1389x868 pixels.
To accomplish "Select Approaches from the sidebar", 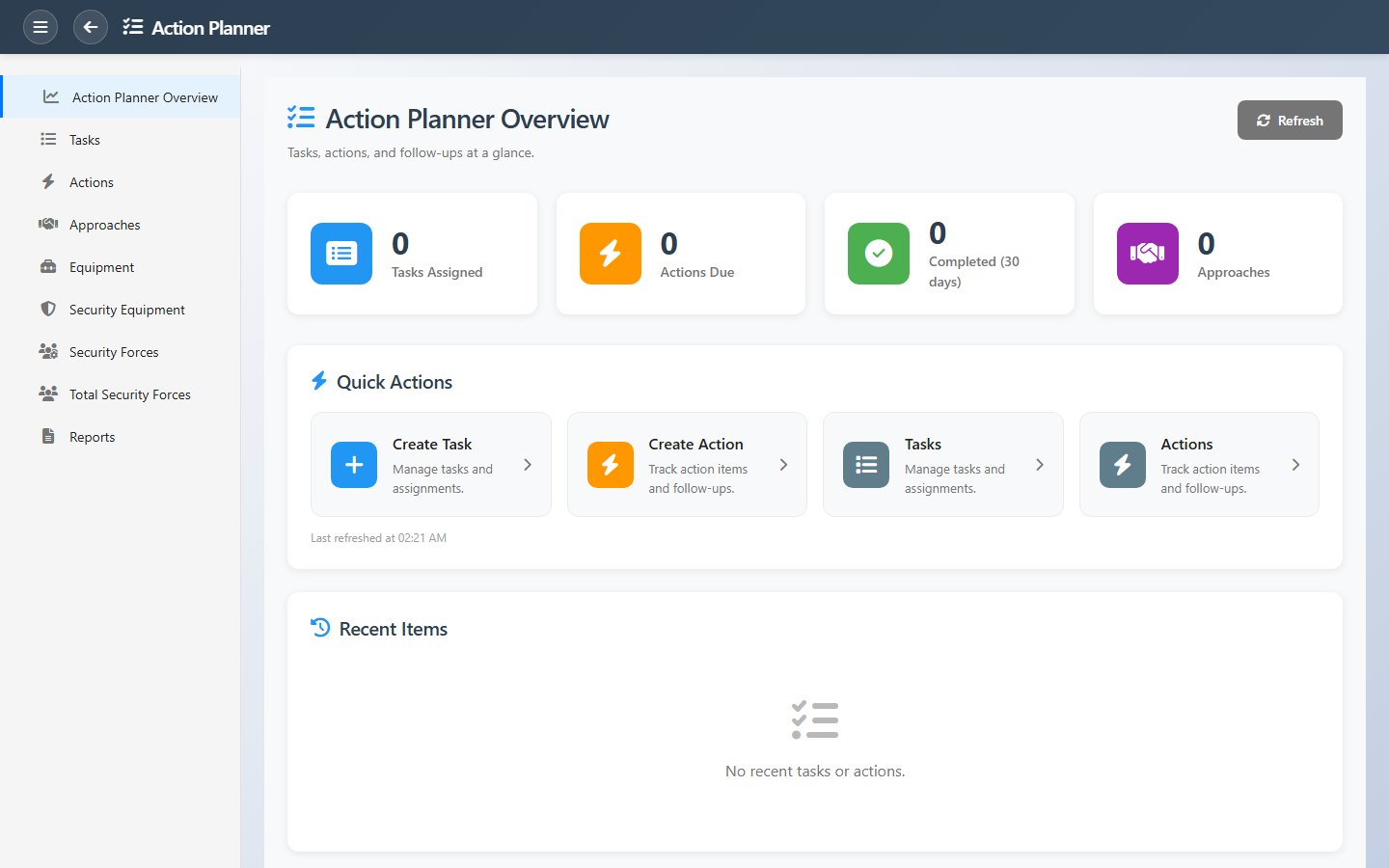I will (104, 225).
